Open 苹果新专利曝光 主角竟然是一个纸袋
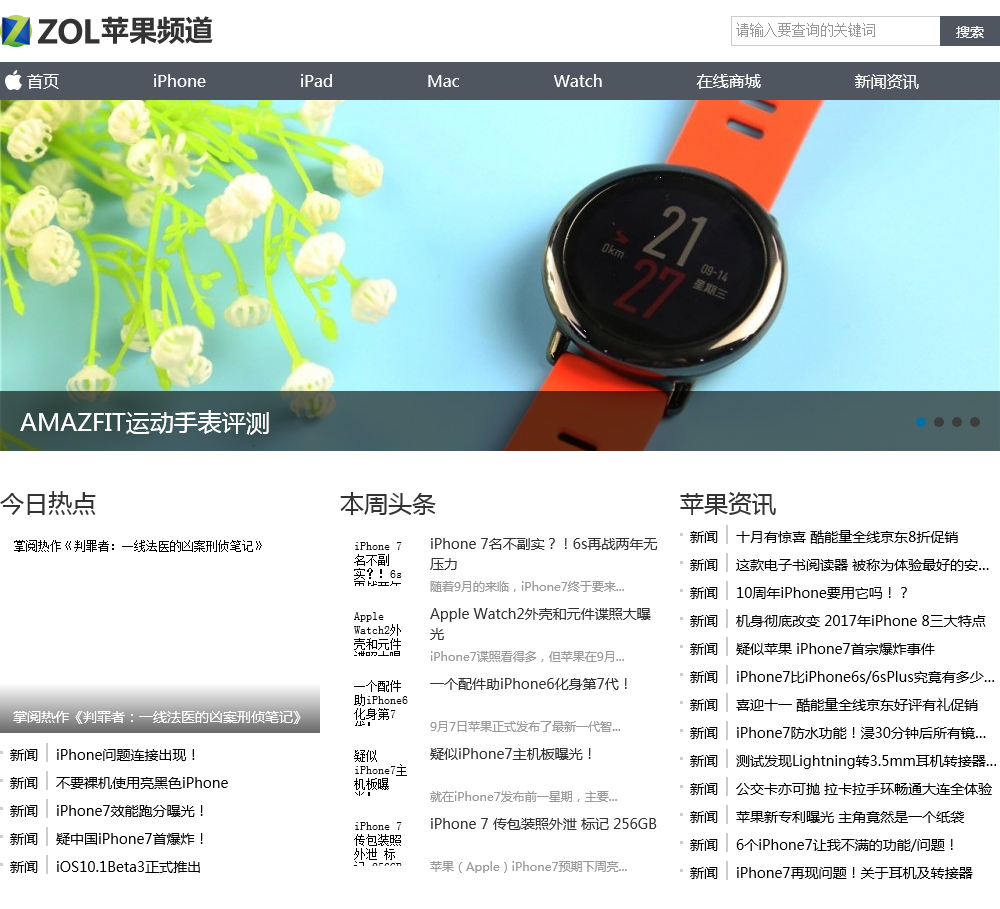 [849, 818]
